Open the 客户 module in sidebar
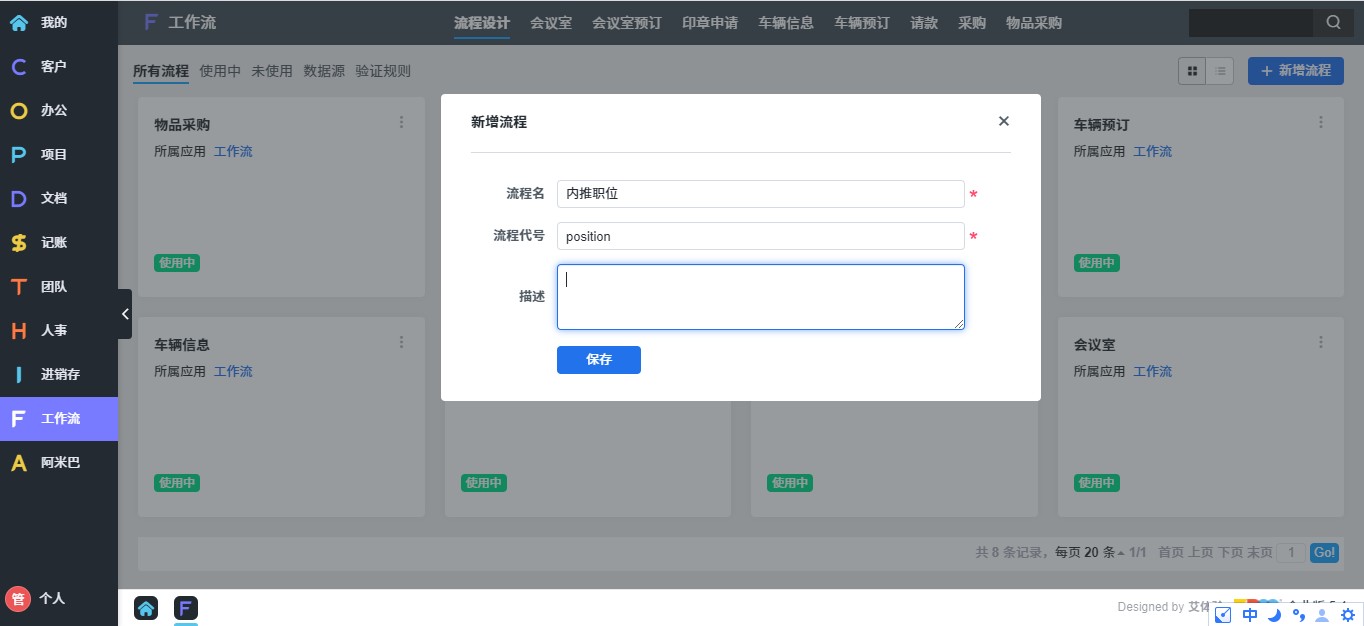This screenshot has height=626, width=1364. click(x=53, y=67)
